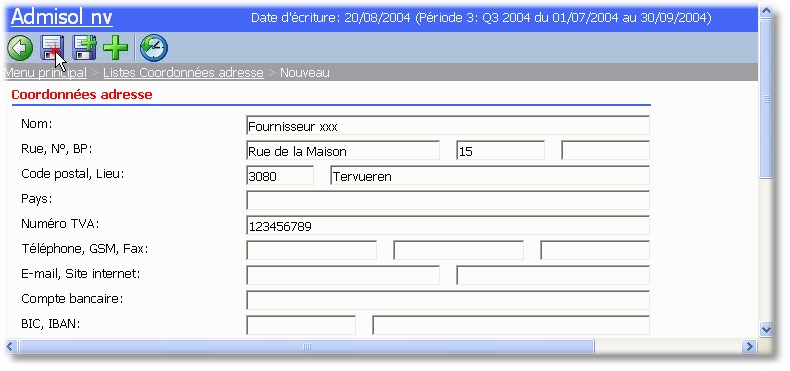Click the BIC, IBAN: label
Viewport: 790px width, 371px height.
point(50,324)
